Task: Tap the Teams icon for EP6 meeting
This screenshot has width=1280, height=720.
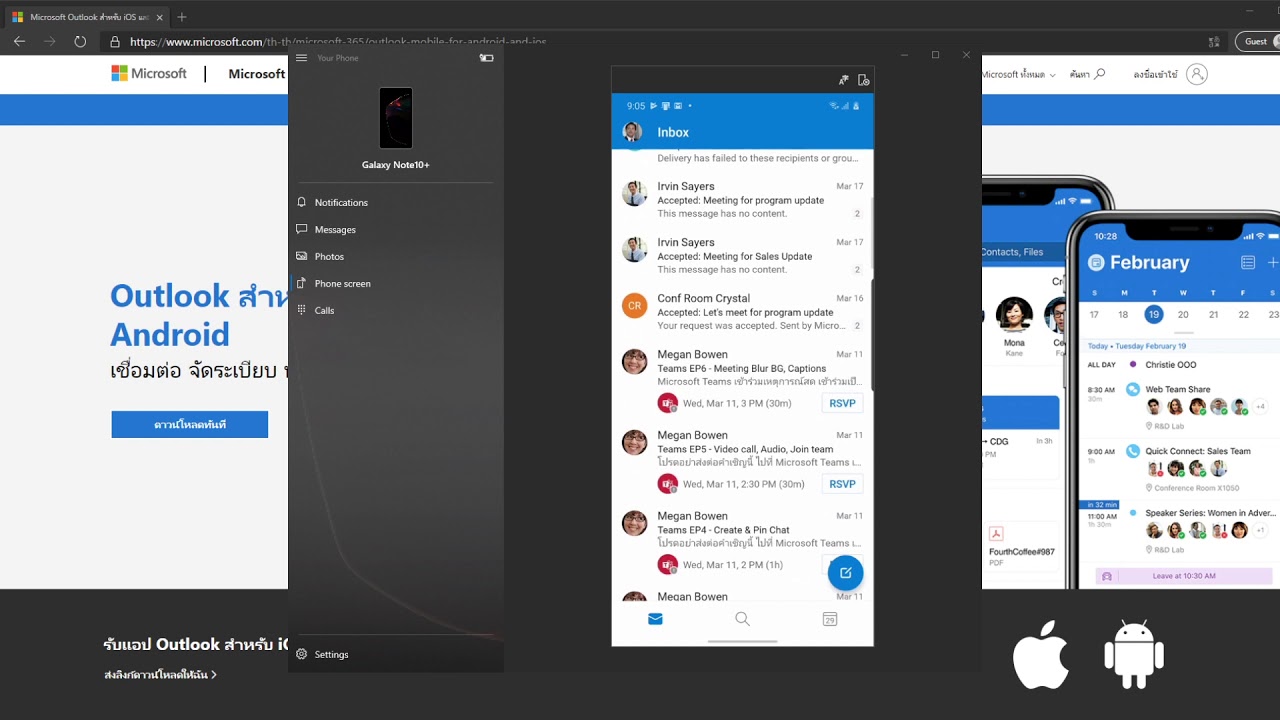Action: point(668,403)
